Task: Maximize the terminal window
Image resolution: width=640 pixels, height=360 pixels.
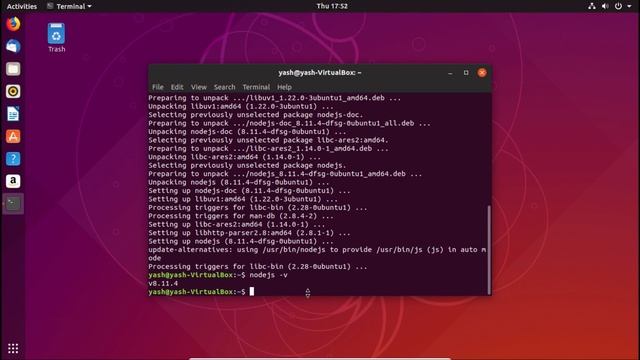Action: pos(466,73)
